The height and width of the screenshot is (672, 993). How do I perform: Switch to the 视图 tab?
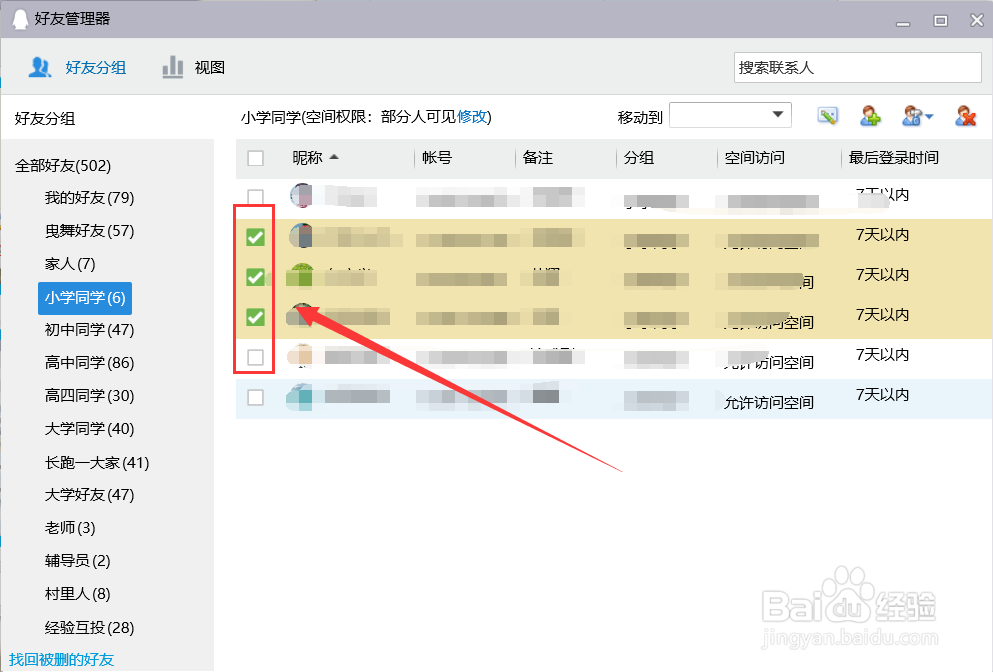click(x=207, y=67)
